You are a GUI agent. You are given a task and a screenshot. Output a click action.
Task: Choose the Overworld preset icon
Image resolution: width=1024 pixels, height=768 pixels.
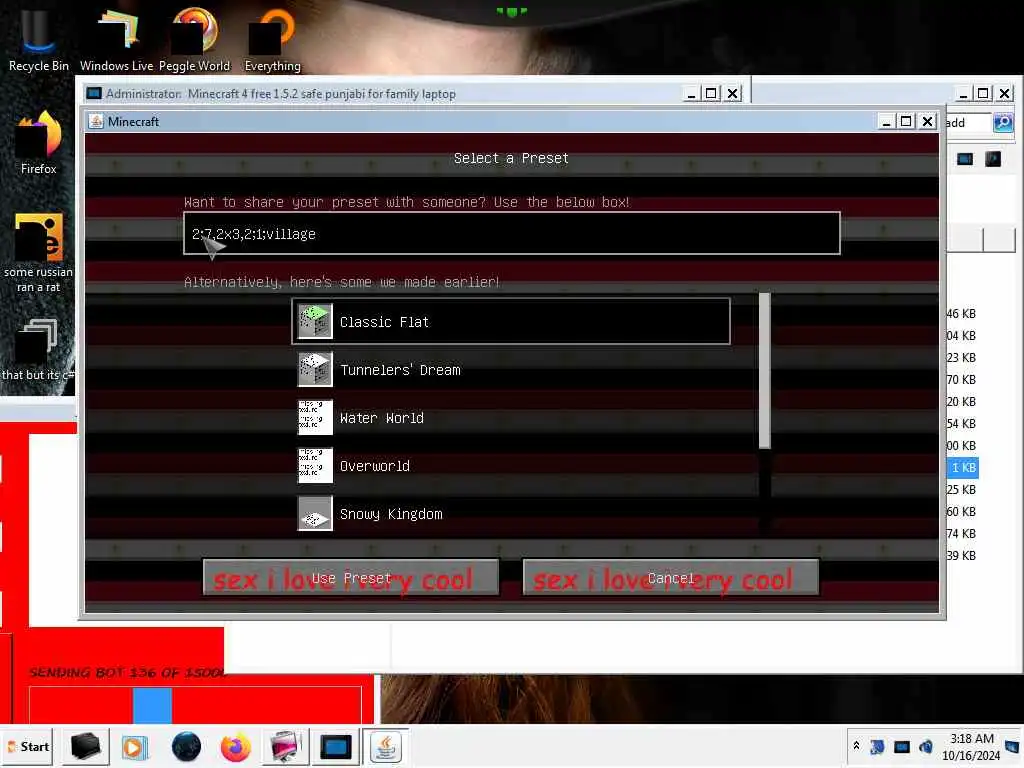pos(315,465)
